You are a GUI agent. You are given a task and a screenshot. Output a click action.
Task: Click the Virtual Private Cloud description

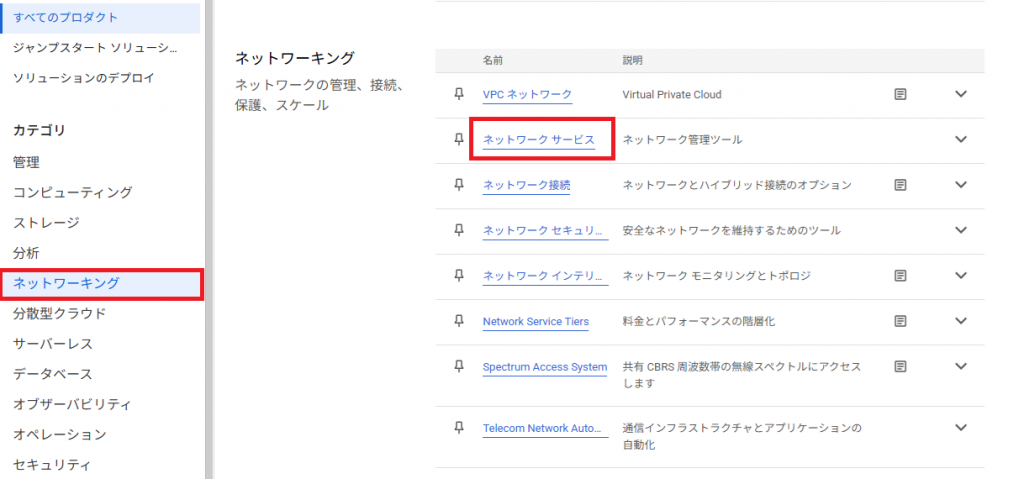pyautogui.click(x=672, y=94)
